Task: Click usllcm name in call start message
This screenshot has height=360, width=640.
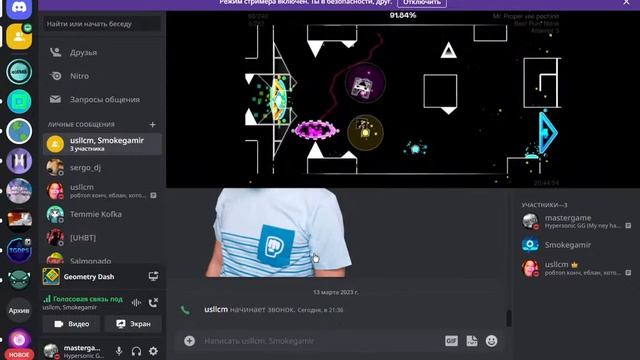Action: tap(216, 309)
